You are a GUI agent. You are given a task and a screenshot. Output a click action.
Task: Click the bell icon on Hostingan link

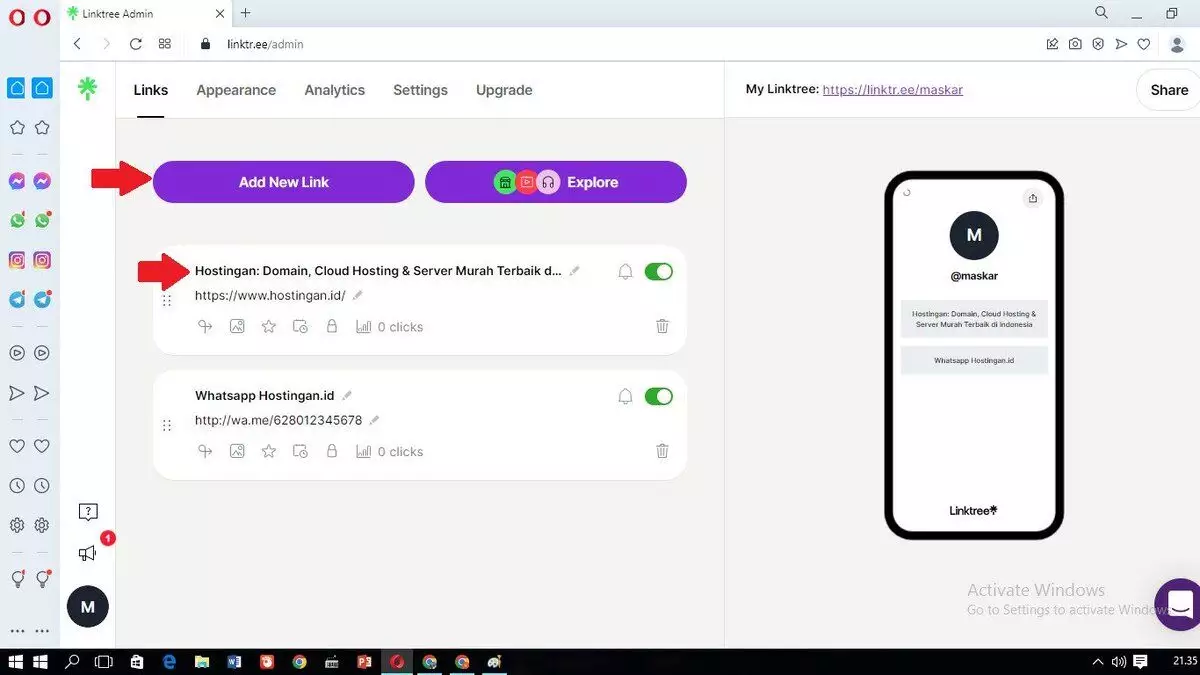tap(625, 272)
